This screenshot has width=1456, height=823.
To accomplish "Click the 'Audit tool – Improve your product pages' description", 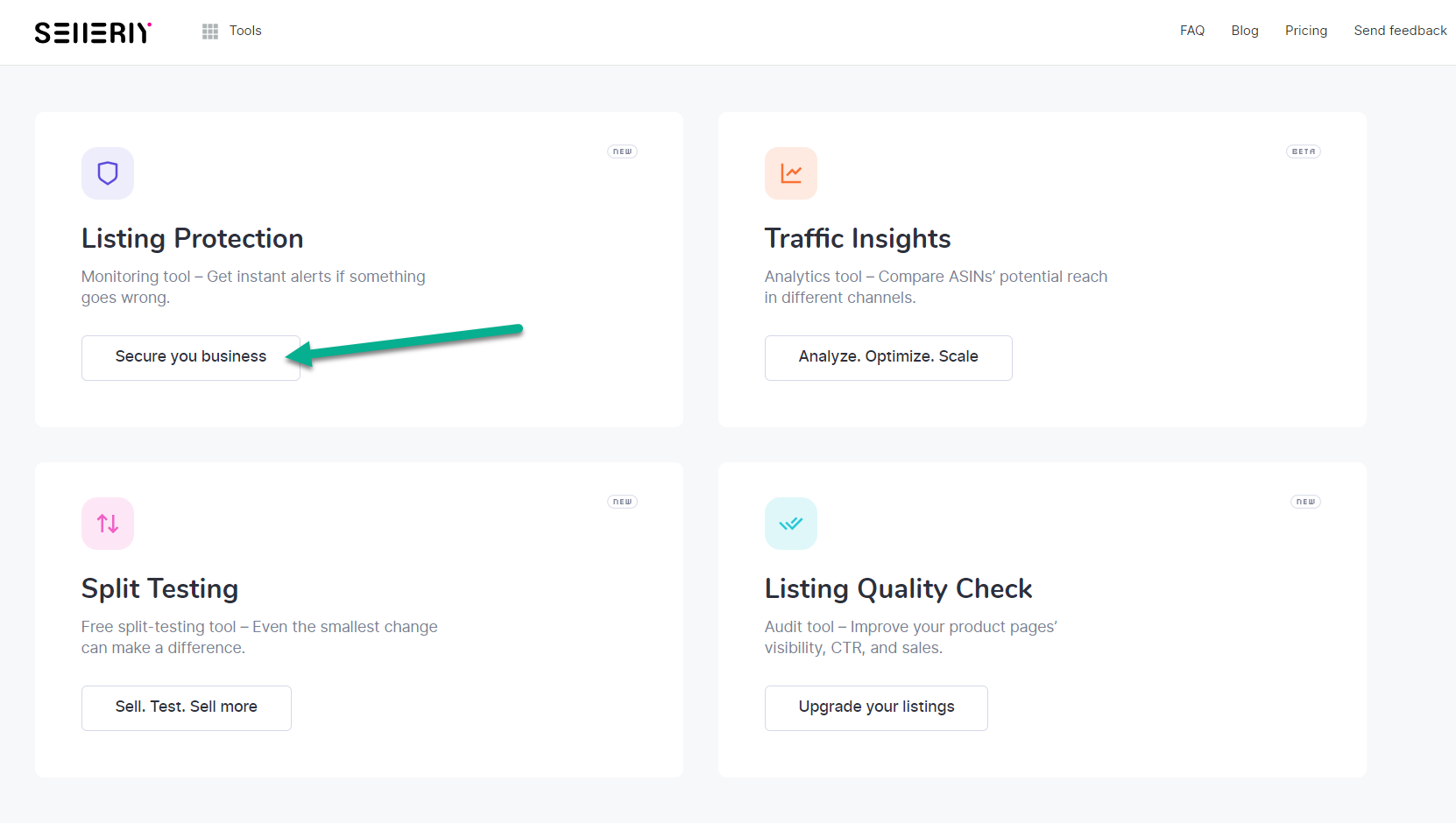I will (911, 637).
